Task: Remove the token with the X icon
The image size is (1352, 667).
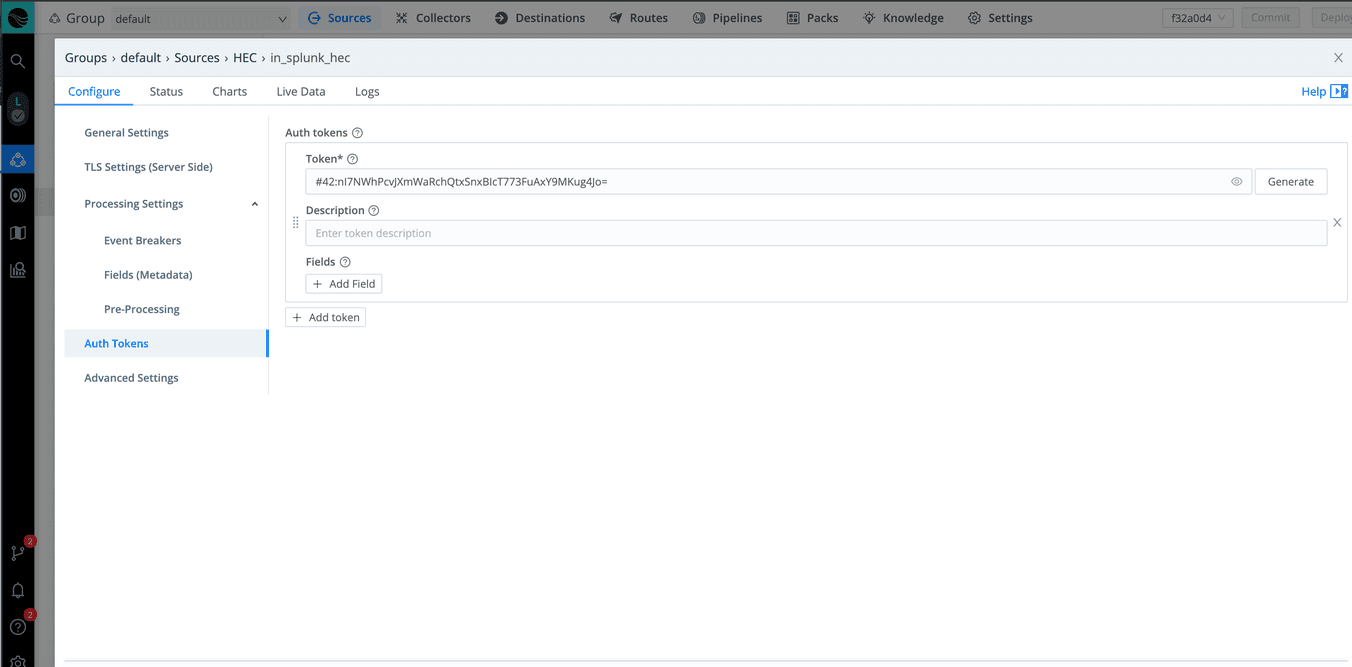Action: tap(1337, 223)
